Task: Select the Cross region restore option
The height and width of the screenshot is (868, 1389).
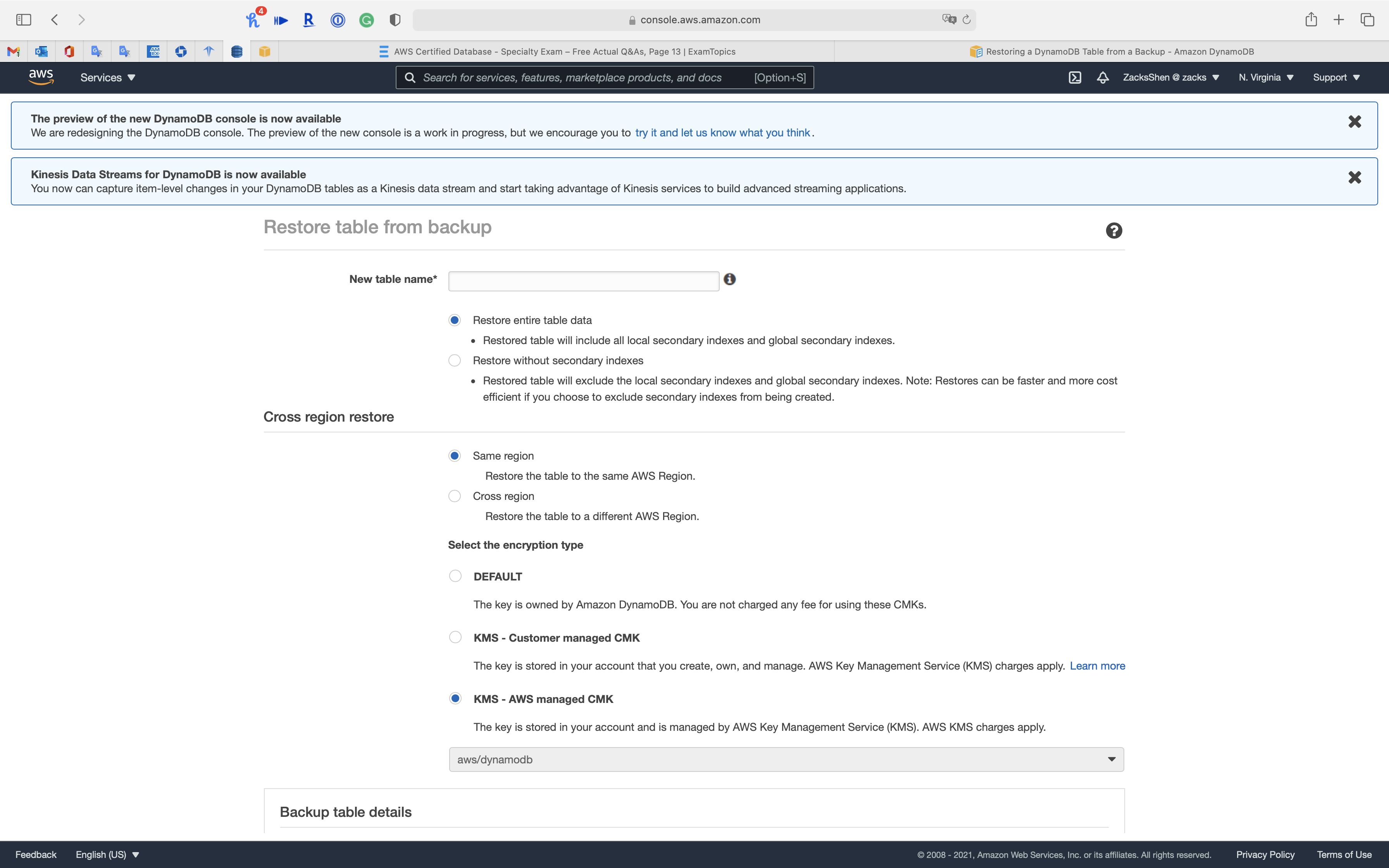Action: [455, 496]
